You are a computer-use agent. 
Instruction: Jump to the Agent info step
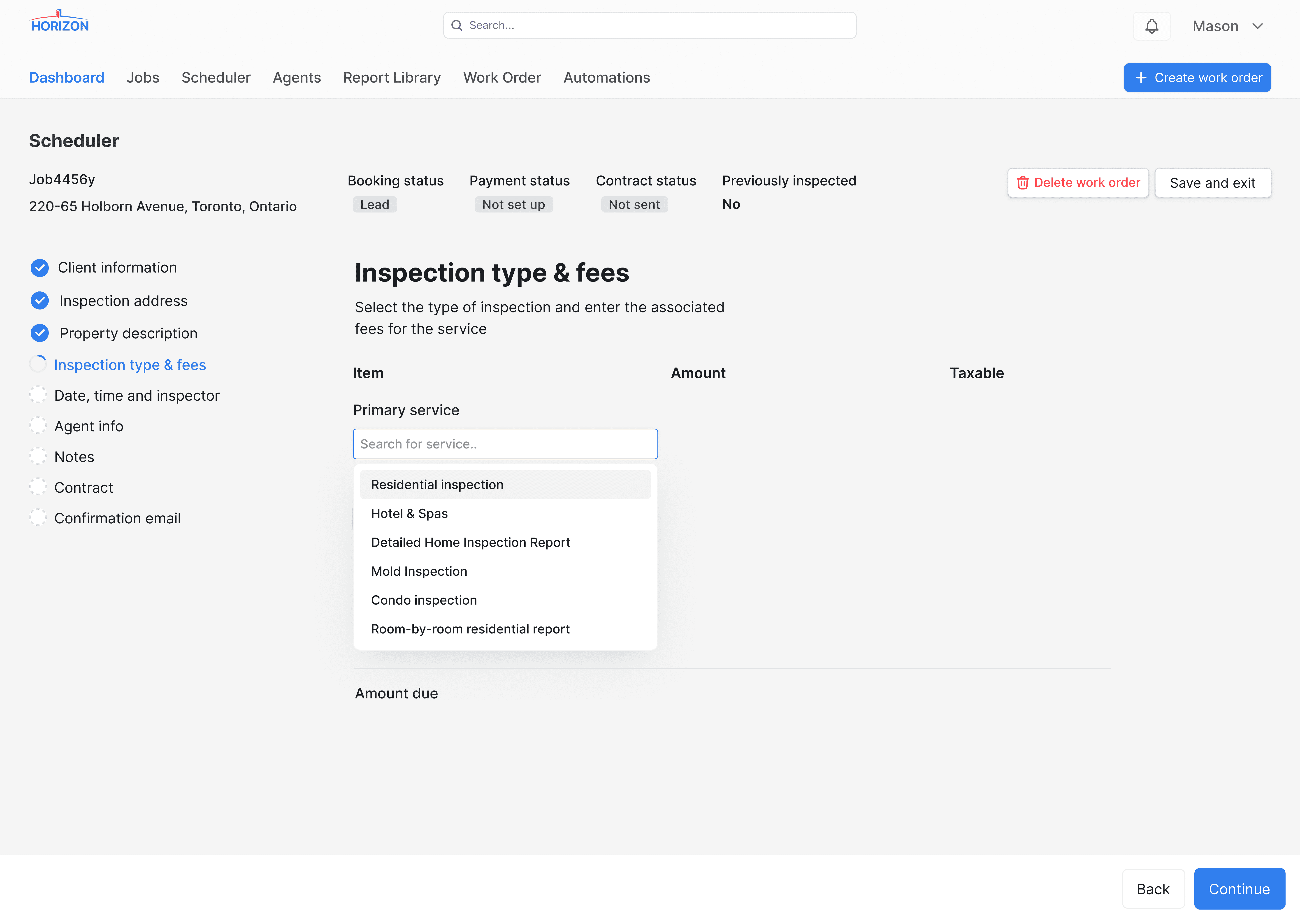tap(89, 426)
